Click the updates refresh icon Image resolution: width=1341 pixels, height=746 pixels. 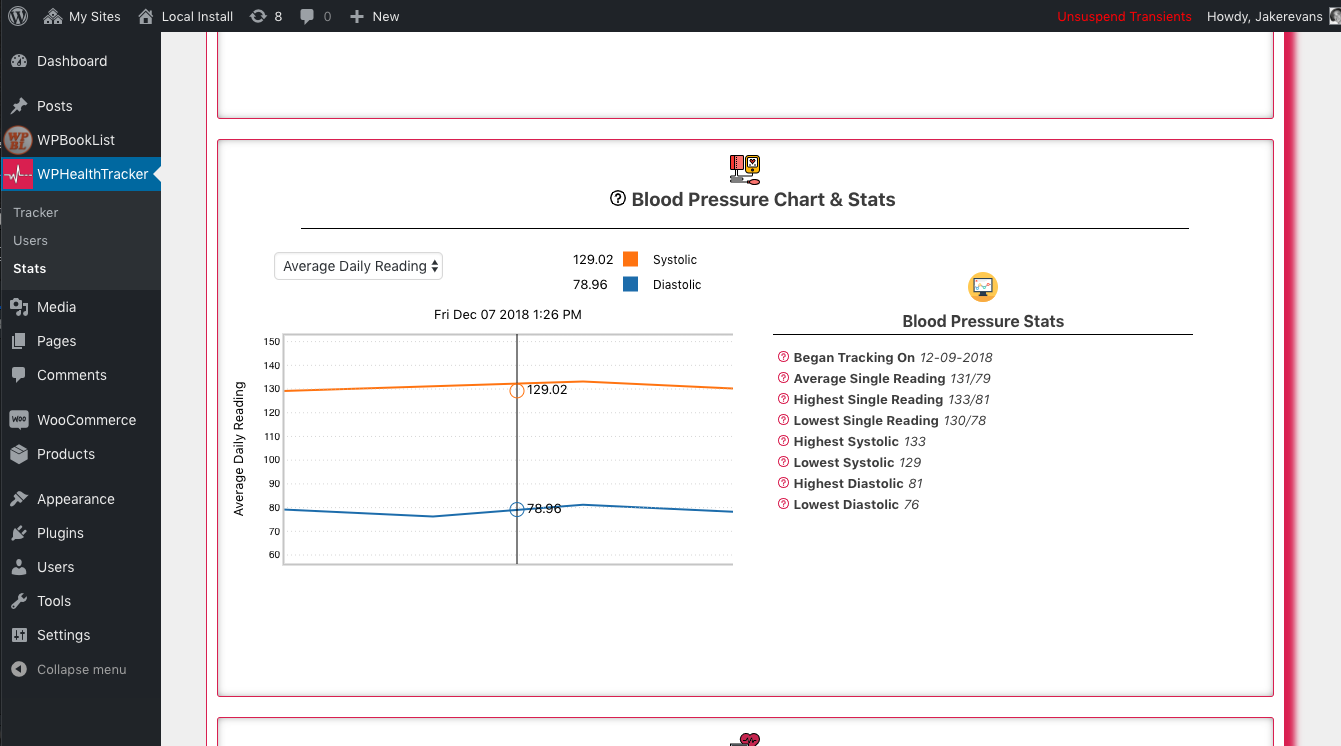pos(258,16)
